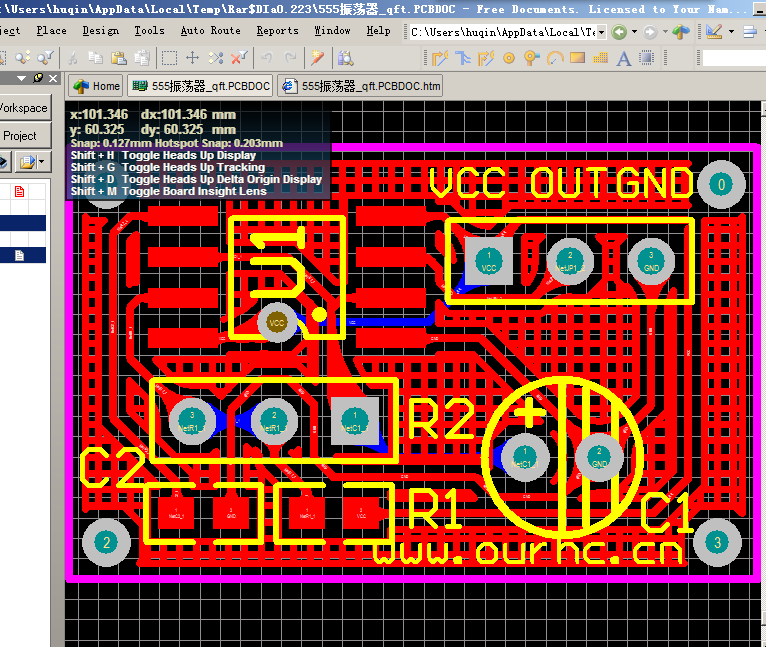Click the Cut scissors icon
Screen dimensions: 766x647
(73, 59)
